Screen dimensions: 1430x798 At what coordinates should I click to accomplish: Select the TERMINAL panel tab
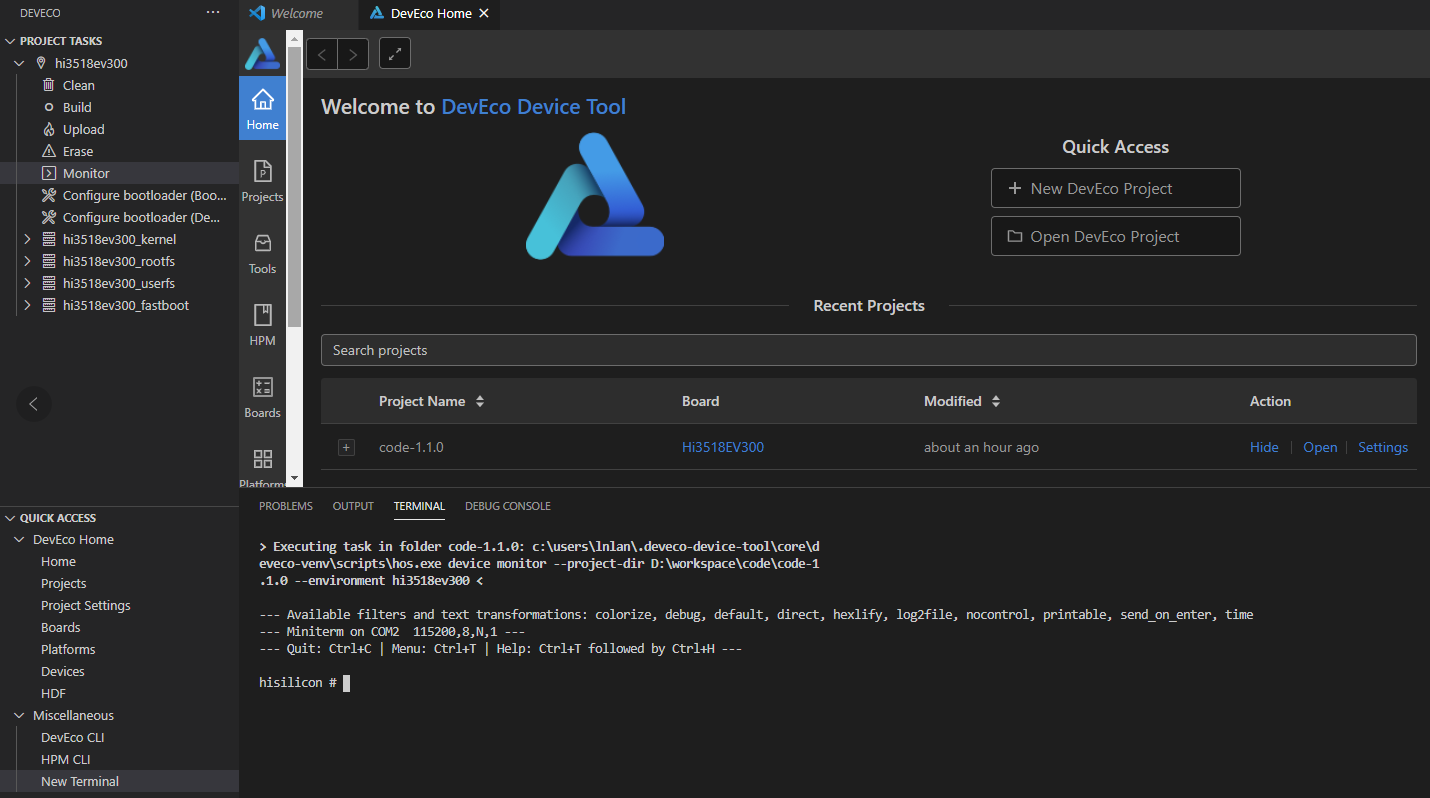point(419,506)
